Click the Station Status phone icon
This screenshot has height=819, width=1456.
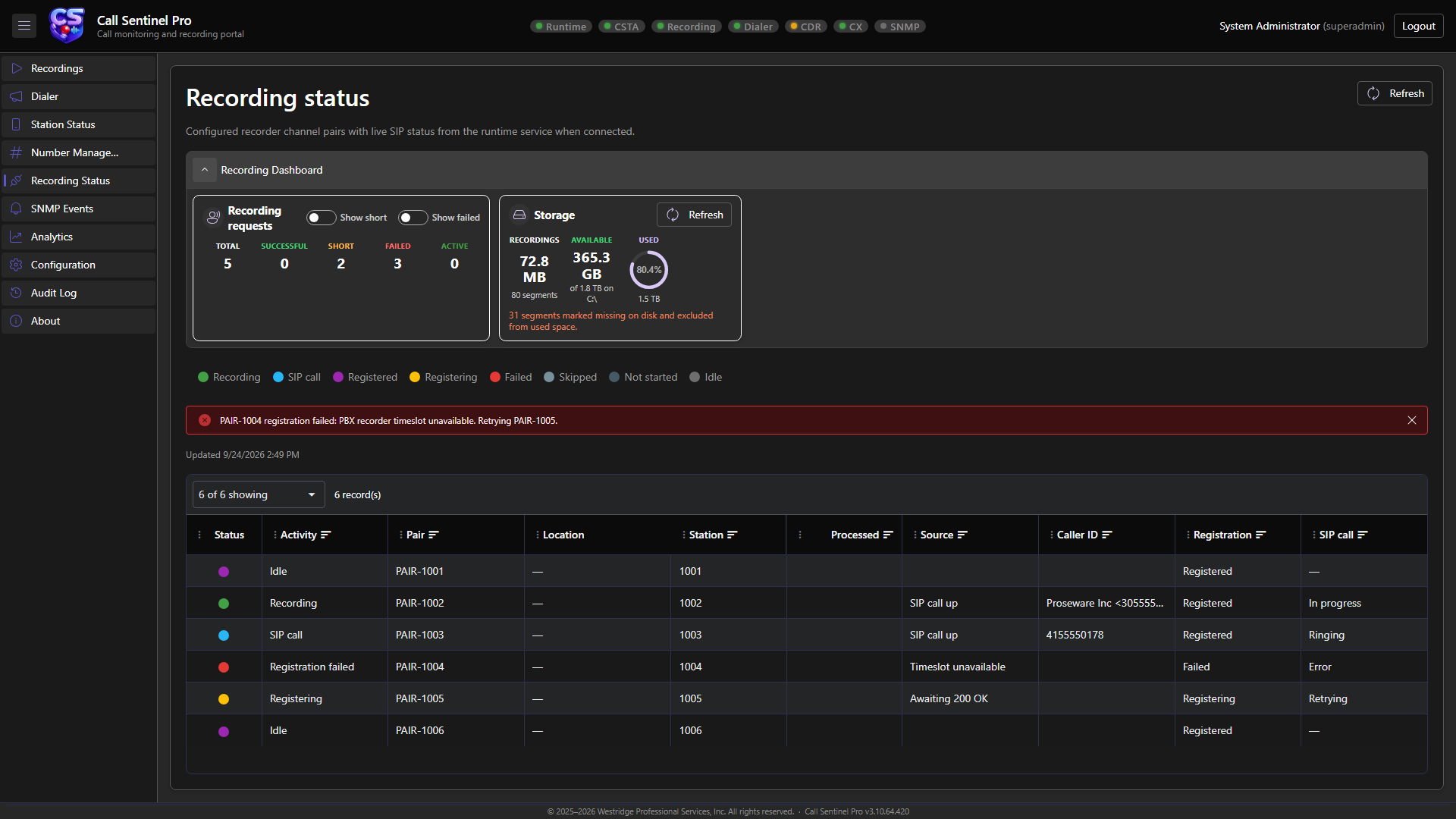pos(16,124)
